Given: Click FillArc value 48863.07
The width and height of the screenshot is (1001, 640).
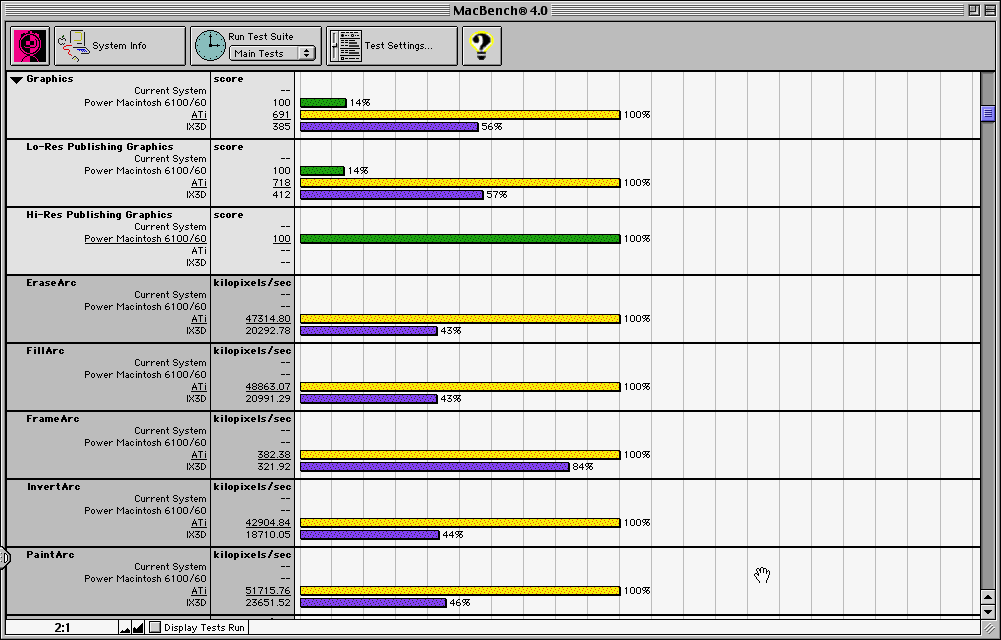Looking at the screenshot, I should pyautogui.click(x=268, y=387).
